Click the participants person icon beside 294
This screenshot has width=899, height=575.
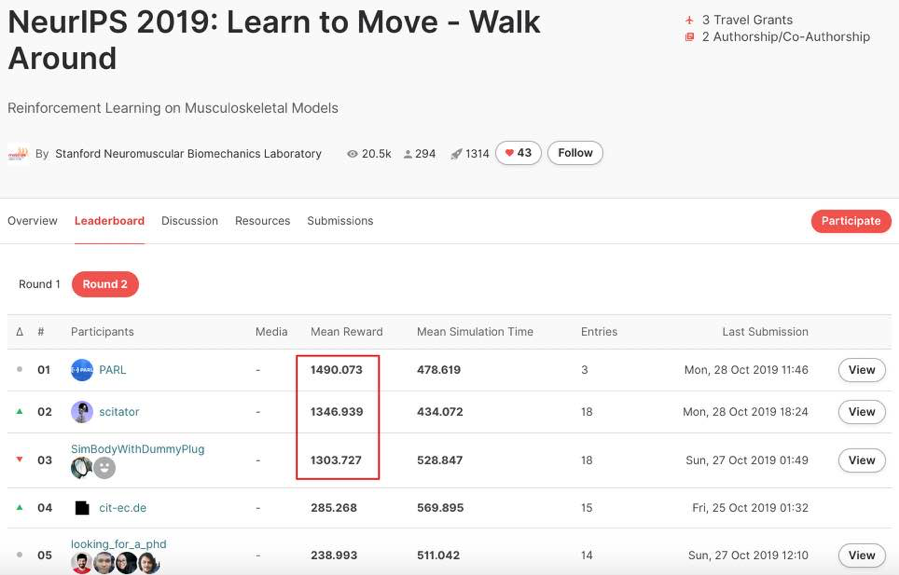(x=408, y=154)
